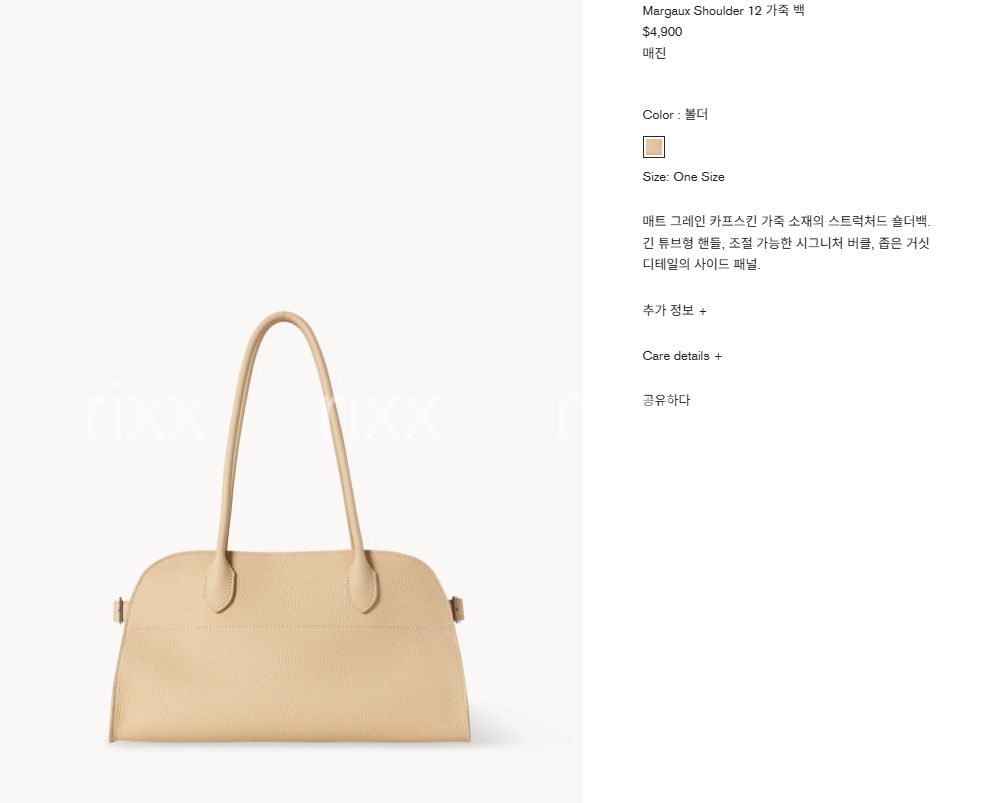The height and width of the screenshot is (803, 993).
Task: Click the $4,900 price text
Action: click(662, 32)
